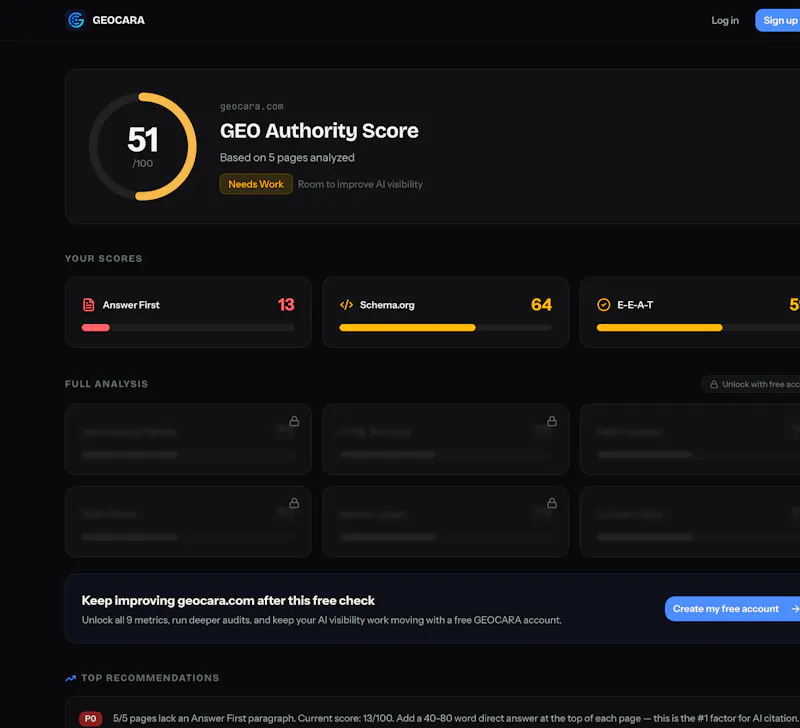Select the GEO Authority Score heading
The image size is (800, 728).
pyautogui.click(x=319, y=131)
